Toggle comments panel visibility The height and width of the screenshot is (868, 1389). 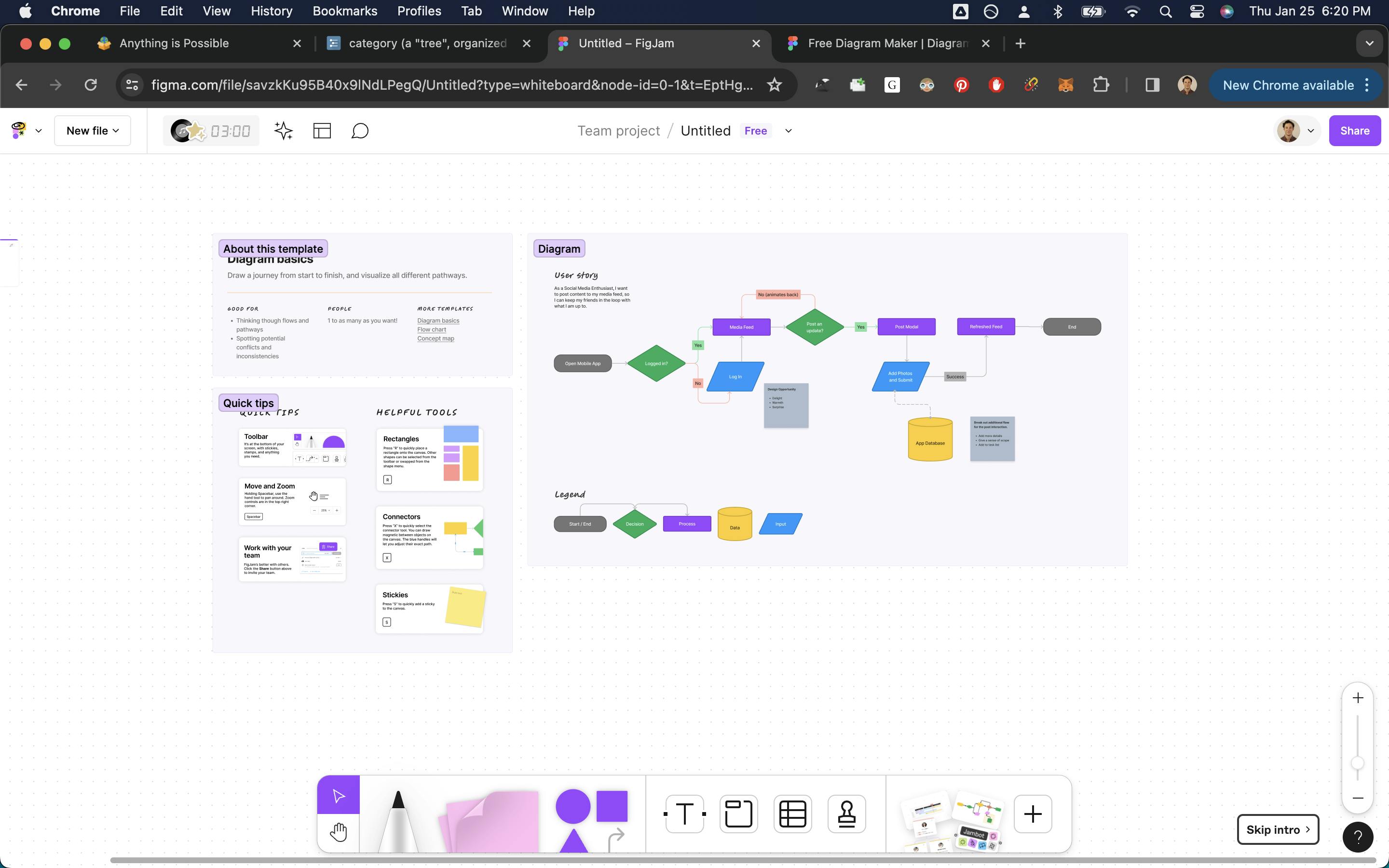(x=360, y=131)
